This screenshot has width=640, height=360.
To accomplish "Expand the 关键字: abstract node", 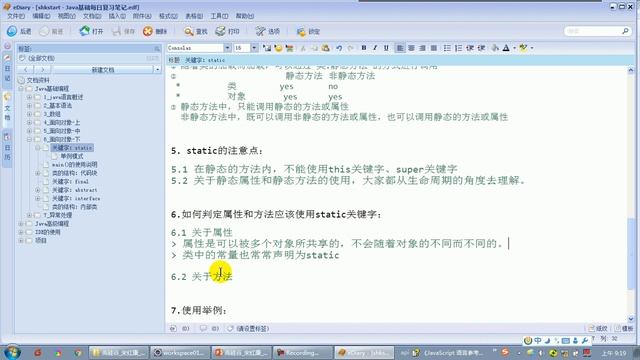I will (x=38, y=190).
